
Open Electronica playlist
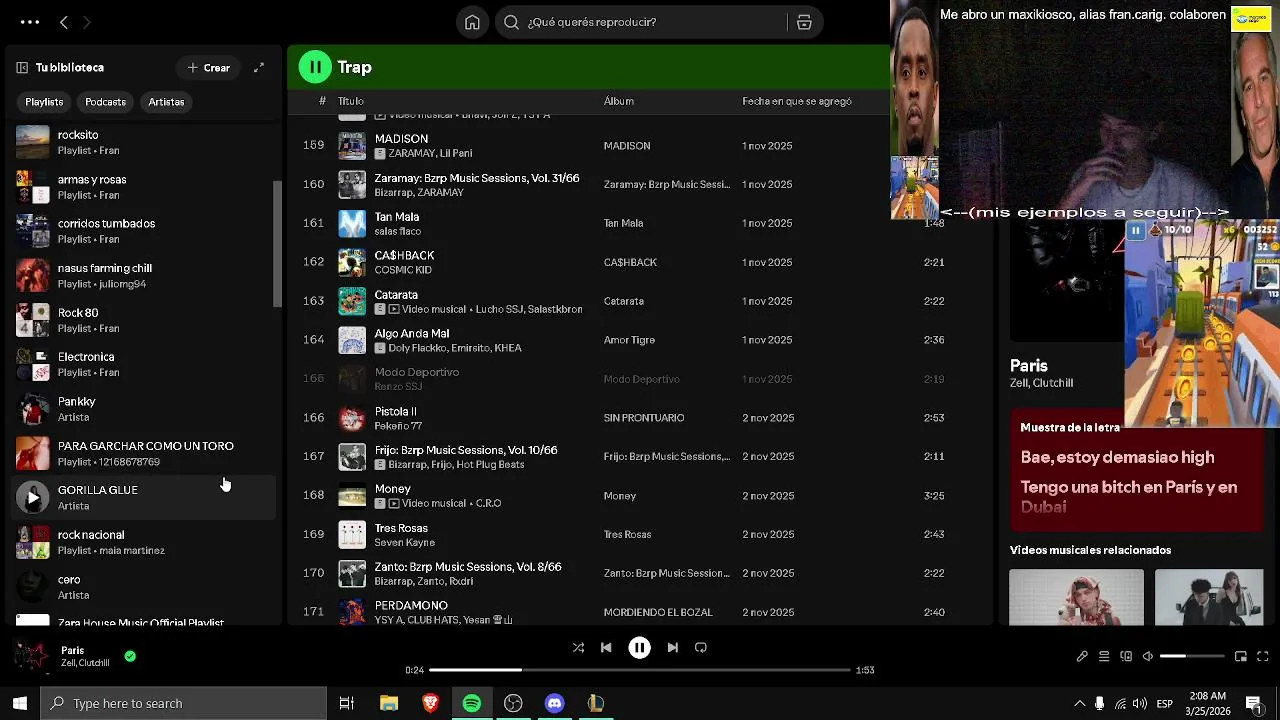144,364
